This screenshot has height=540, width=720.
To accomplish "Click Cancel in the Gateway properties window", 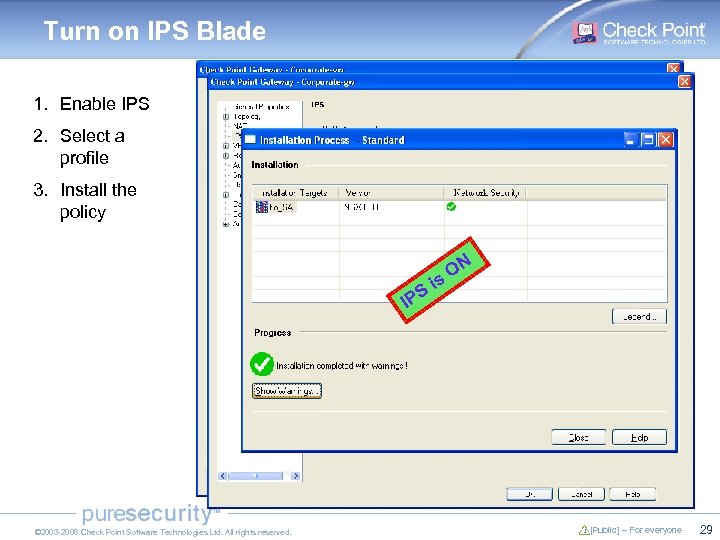I will click(581, 494).
